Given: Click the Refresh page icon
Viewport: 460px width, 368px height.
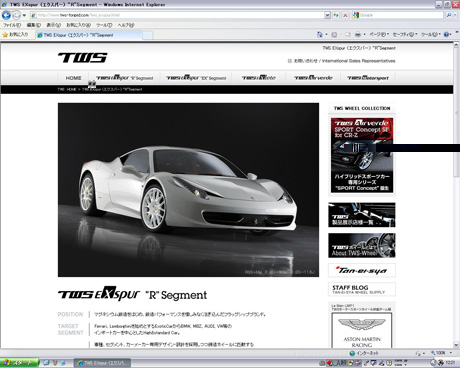Looking at the screenshot, I should click(336, 15).
